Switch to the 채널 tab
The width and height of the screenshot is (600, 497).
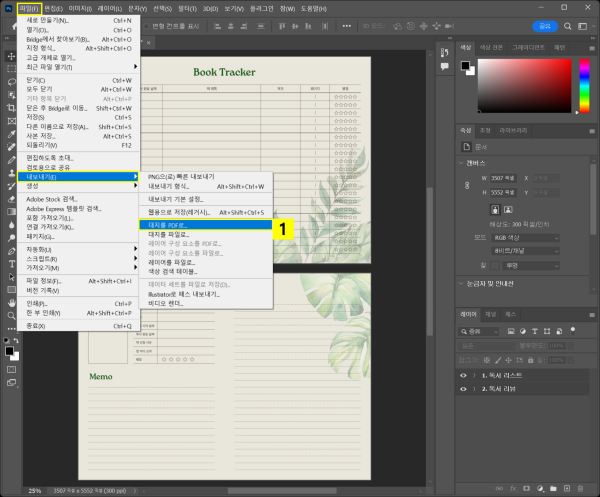click(x=490, y=314)
